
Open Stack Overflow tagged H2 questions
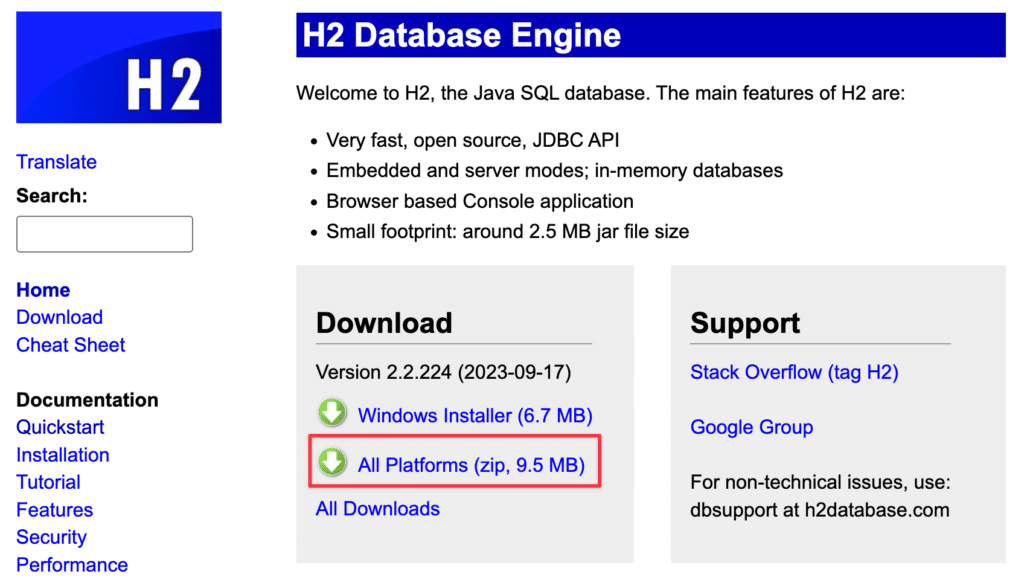pyautogui.click(x=794, y=372)
